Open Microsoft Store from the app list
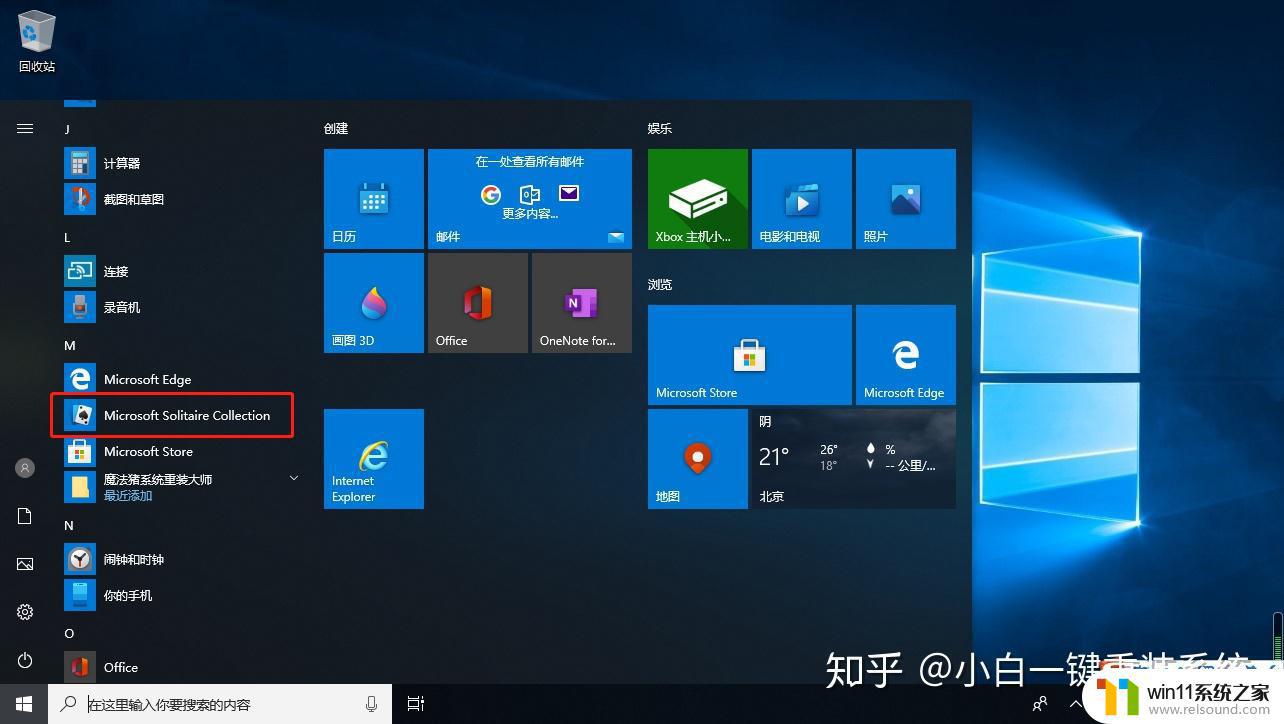Screen dimensions: 1284x724 182,451
